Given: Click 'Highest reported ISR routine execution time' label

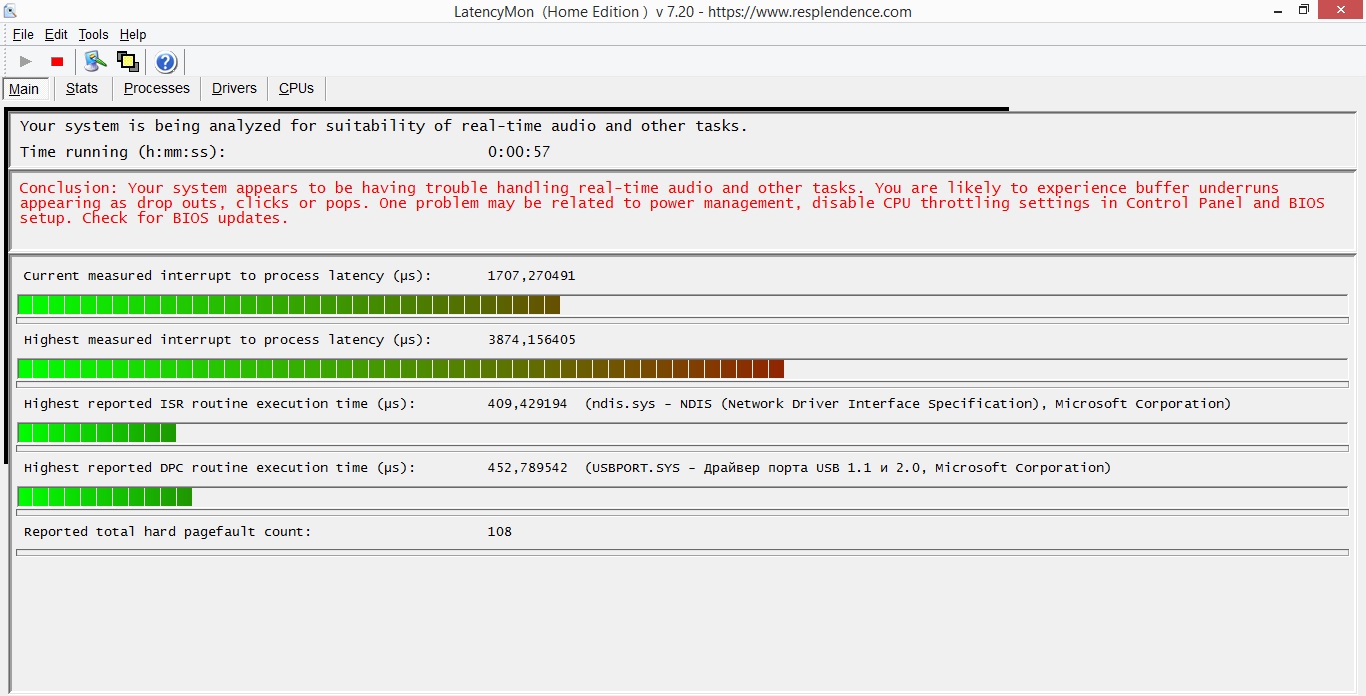Looking at the screenshot, I should tap(219, 404).
